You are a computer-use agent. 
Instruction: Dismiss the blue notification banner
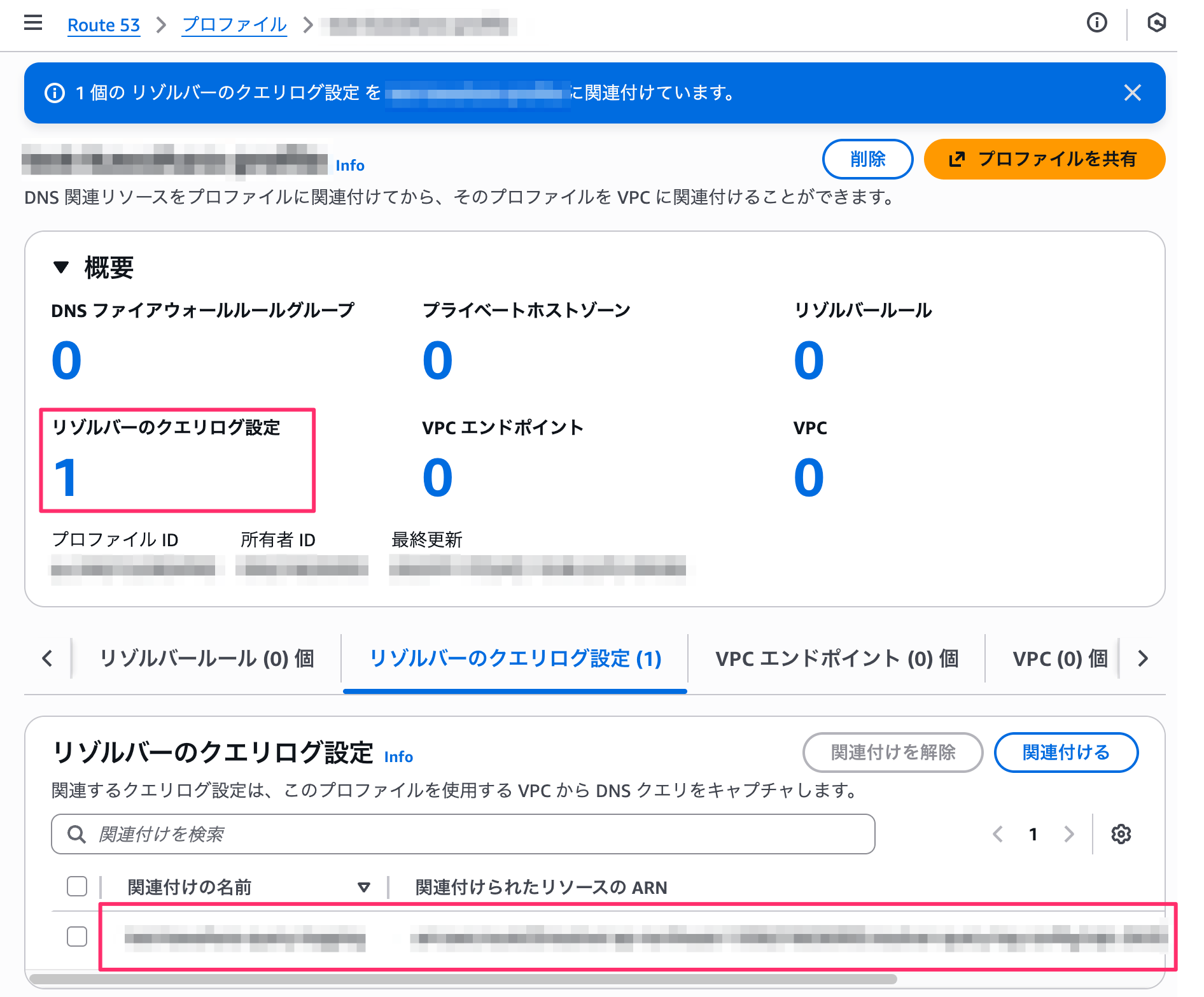1132,93
